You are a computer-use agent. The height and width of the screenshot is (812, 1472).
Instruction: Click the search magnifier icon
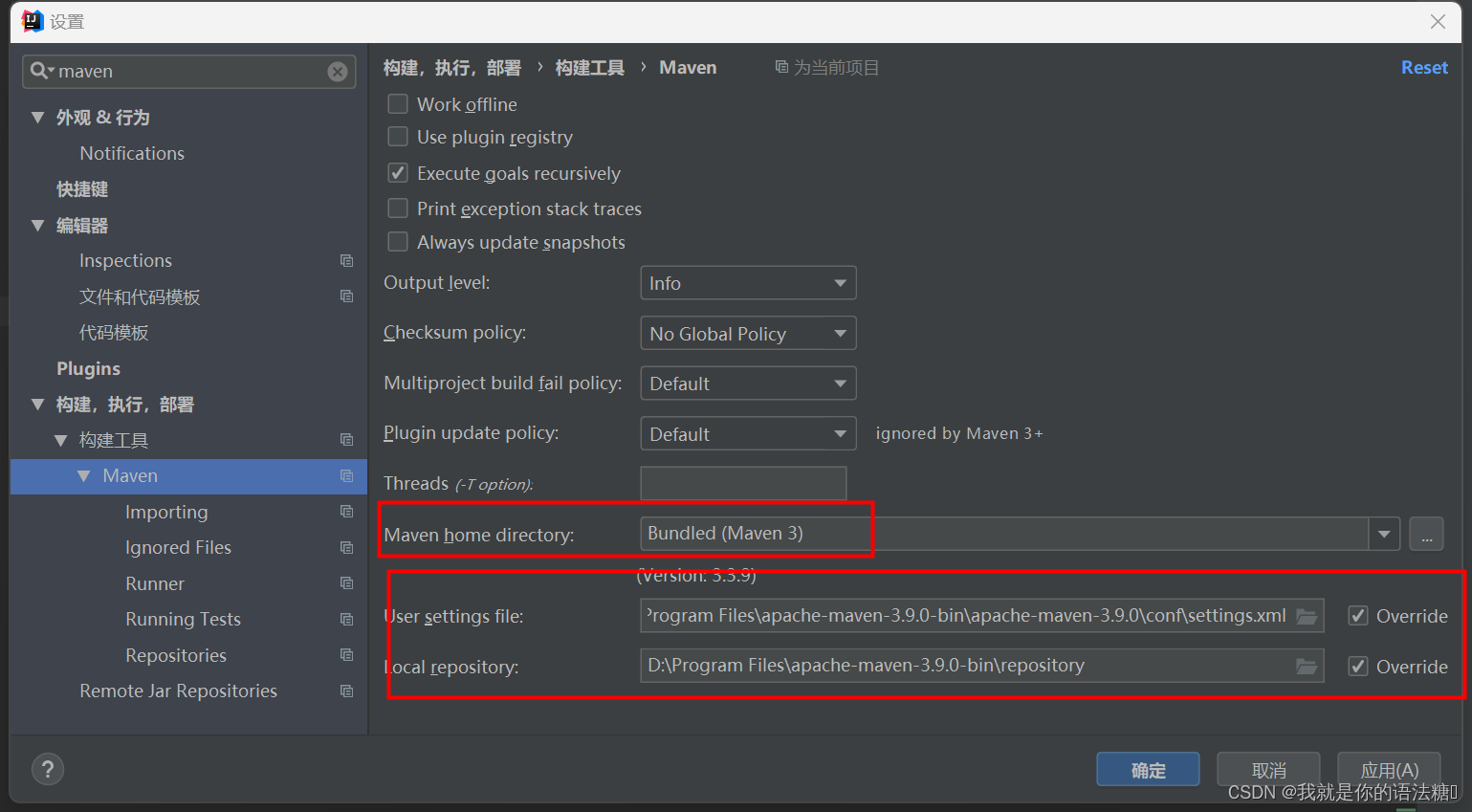(39, 71)
